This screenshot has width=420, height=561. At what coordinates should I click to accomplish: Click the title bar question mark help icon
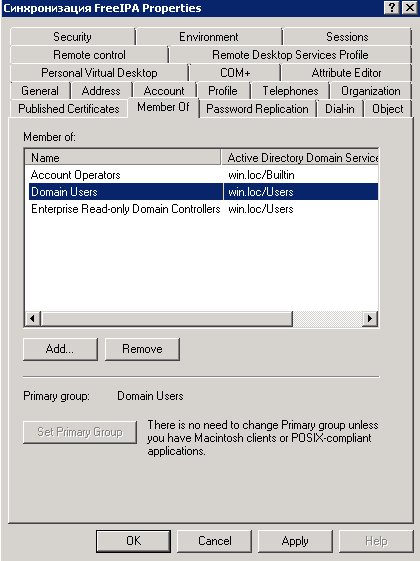pos(392,8)
